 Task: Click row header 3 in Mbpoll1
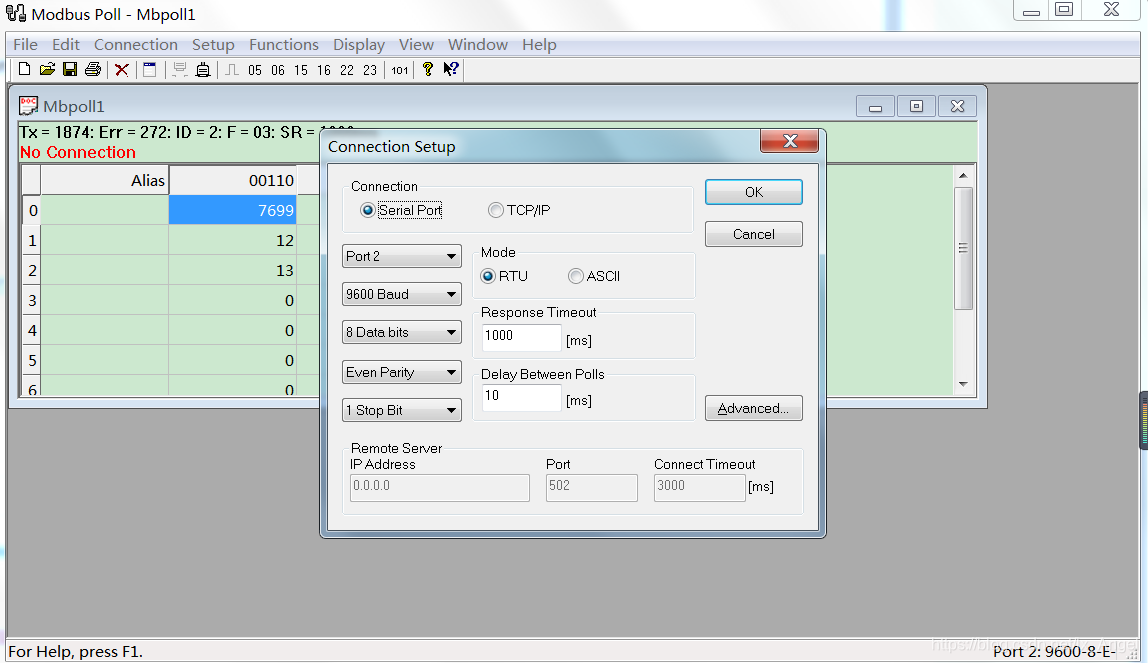click(x=31, y=300)
